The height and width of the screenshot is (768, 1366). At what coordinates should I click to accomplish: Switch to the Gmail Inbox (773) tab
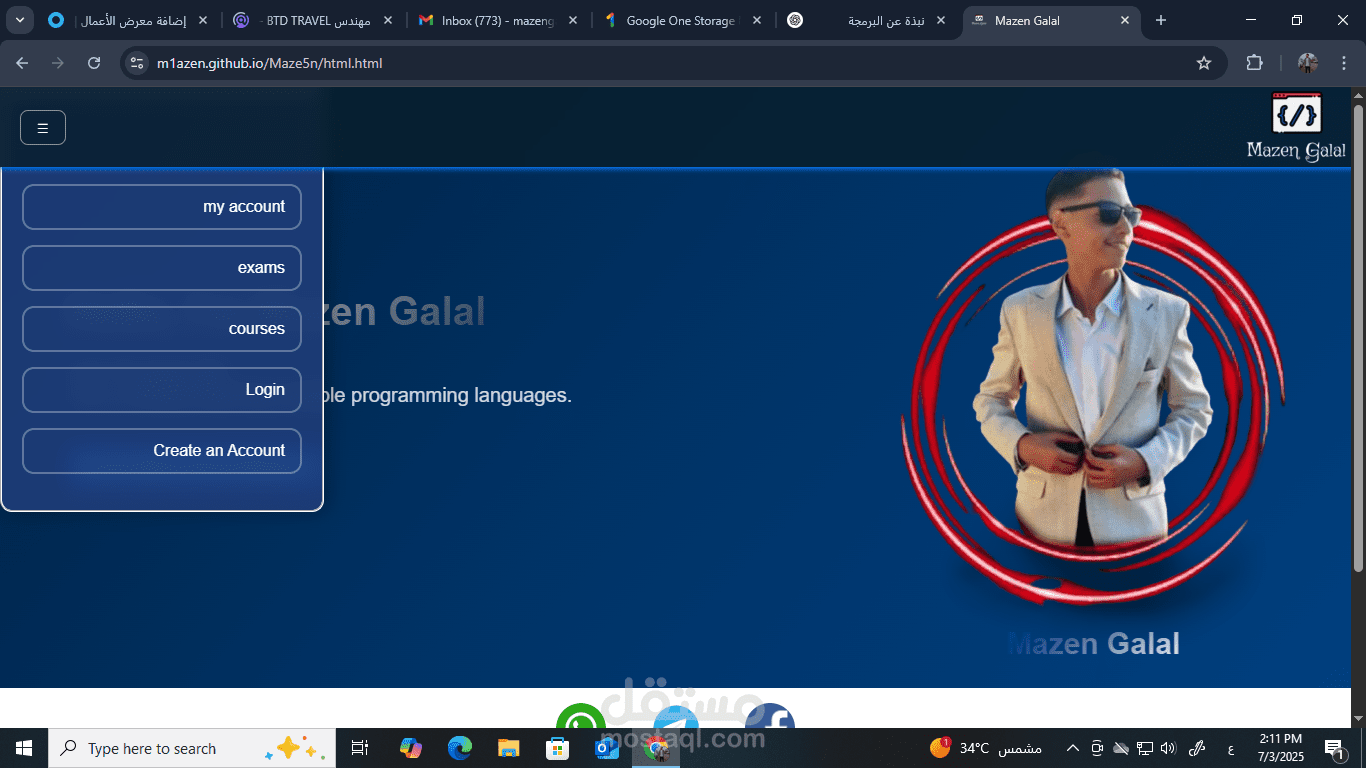tap(497, 20)
